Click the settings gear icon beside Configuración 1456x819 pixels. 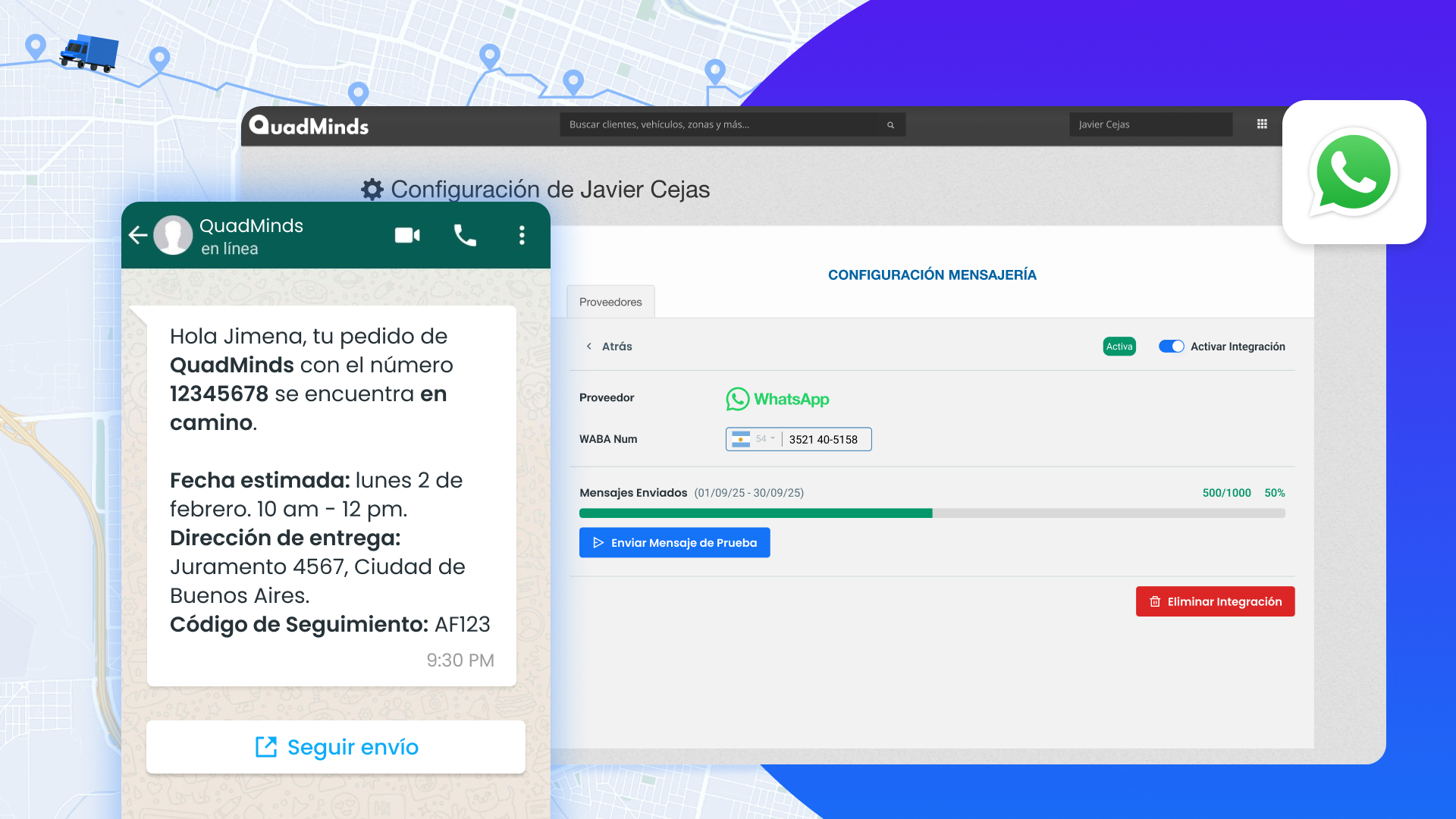[x=372, y=190]
